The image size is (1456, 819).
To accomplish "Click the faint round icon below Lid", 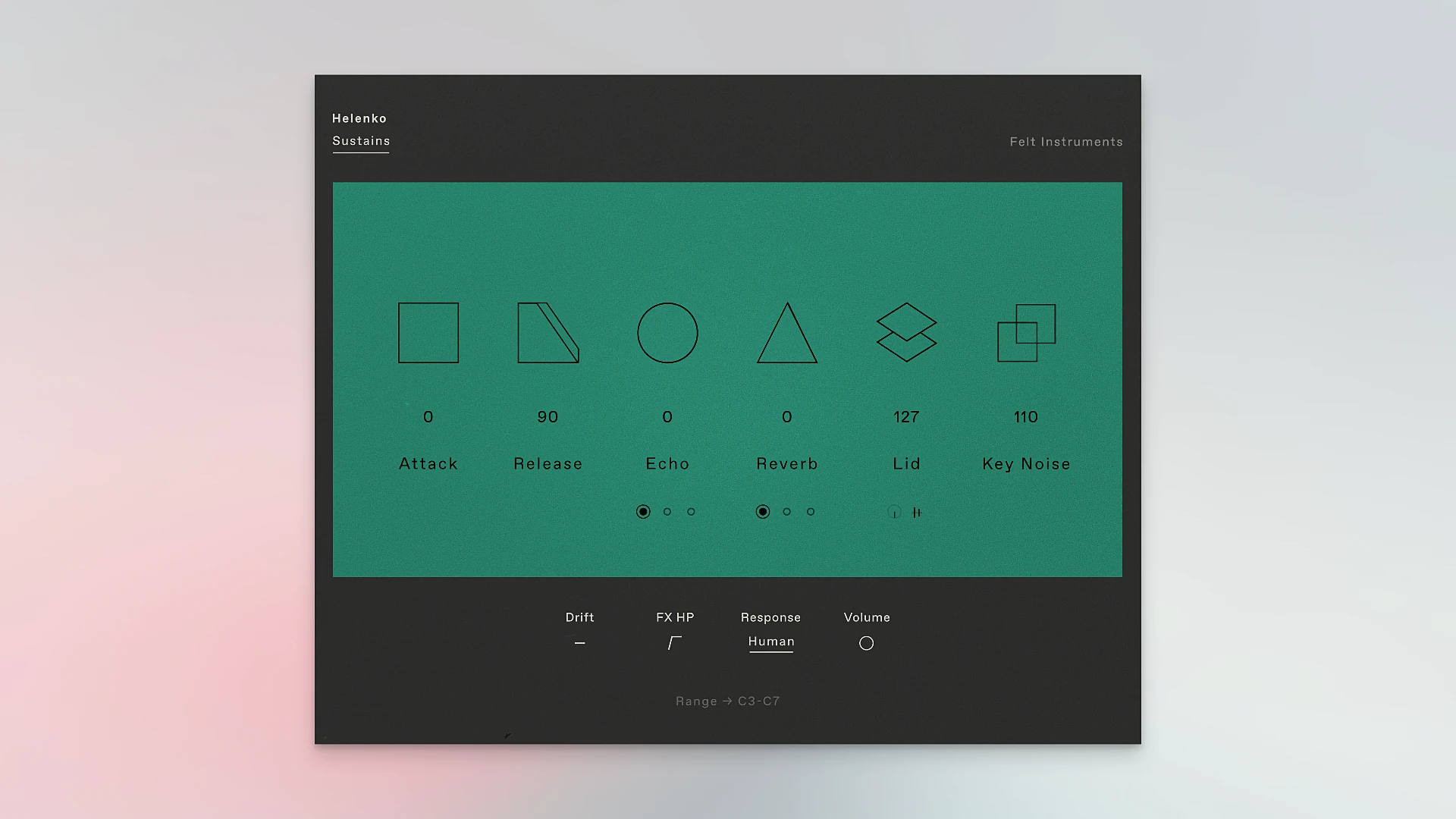I will tap(894, 513).
